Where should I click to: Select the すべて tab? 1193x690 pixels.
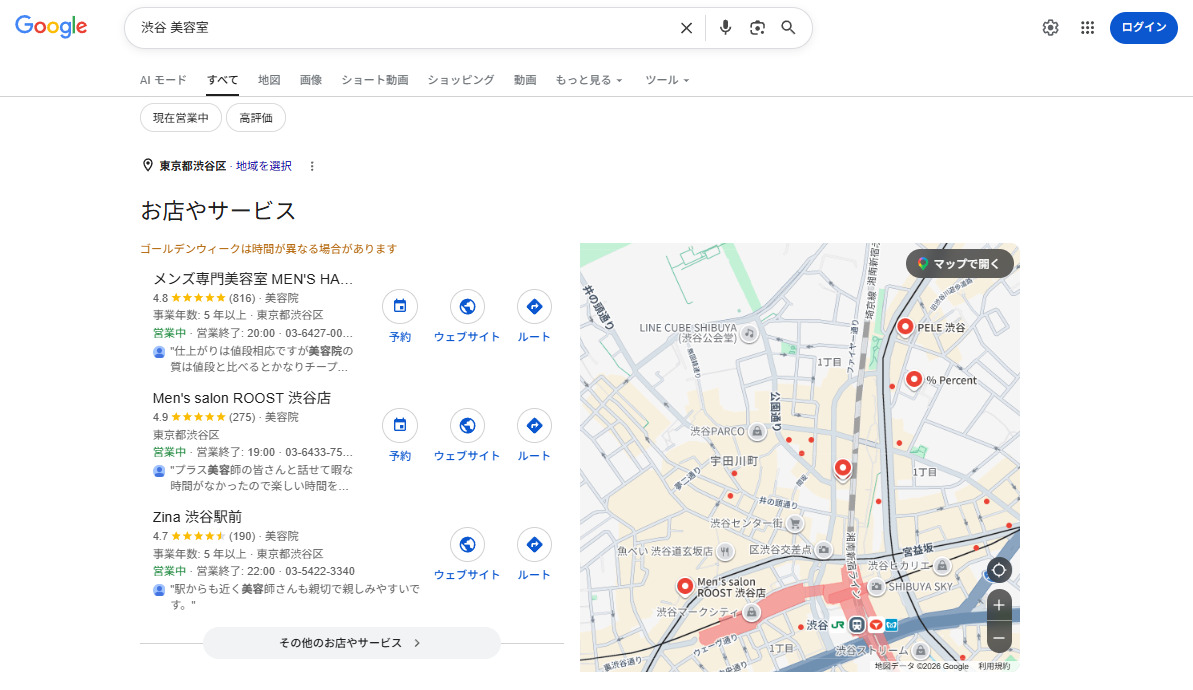[x=222, y=80]
